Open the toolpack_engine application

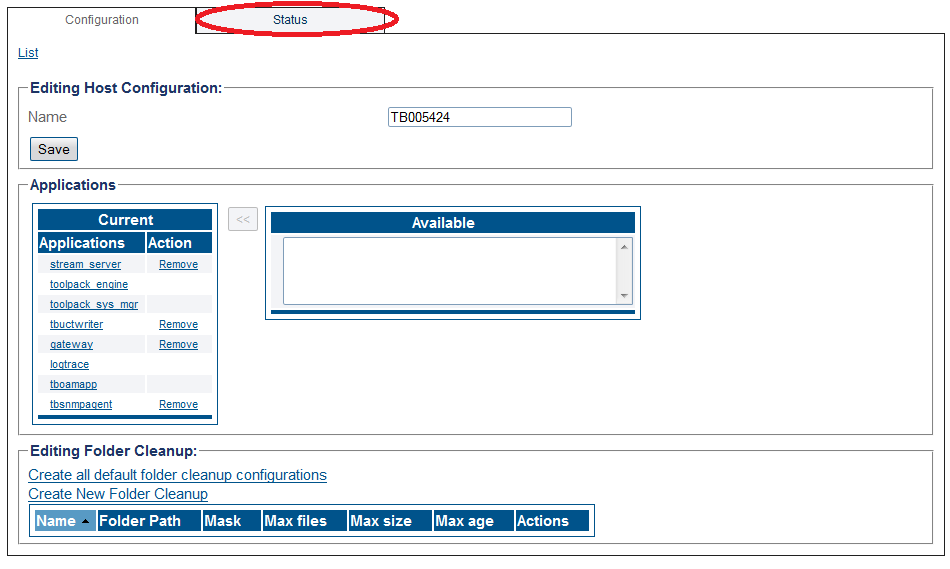[89, 284]
